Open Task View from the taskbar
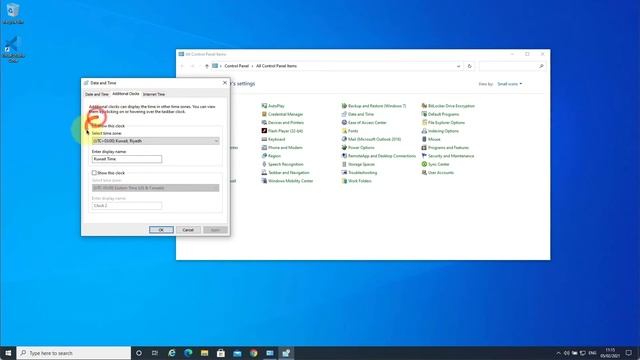Screen dimensions: 640x360 155,353
